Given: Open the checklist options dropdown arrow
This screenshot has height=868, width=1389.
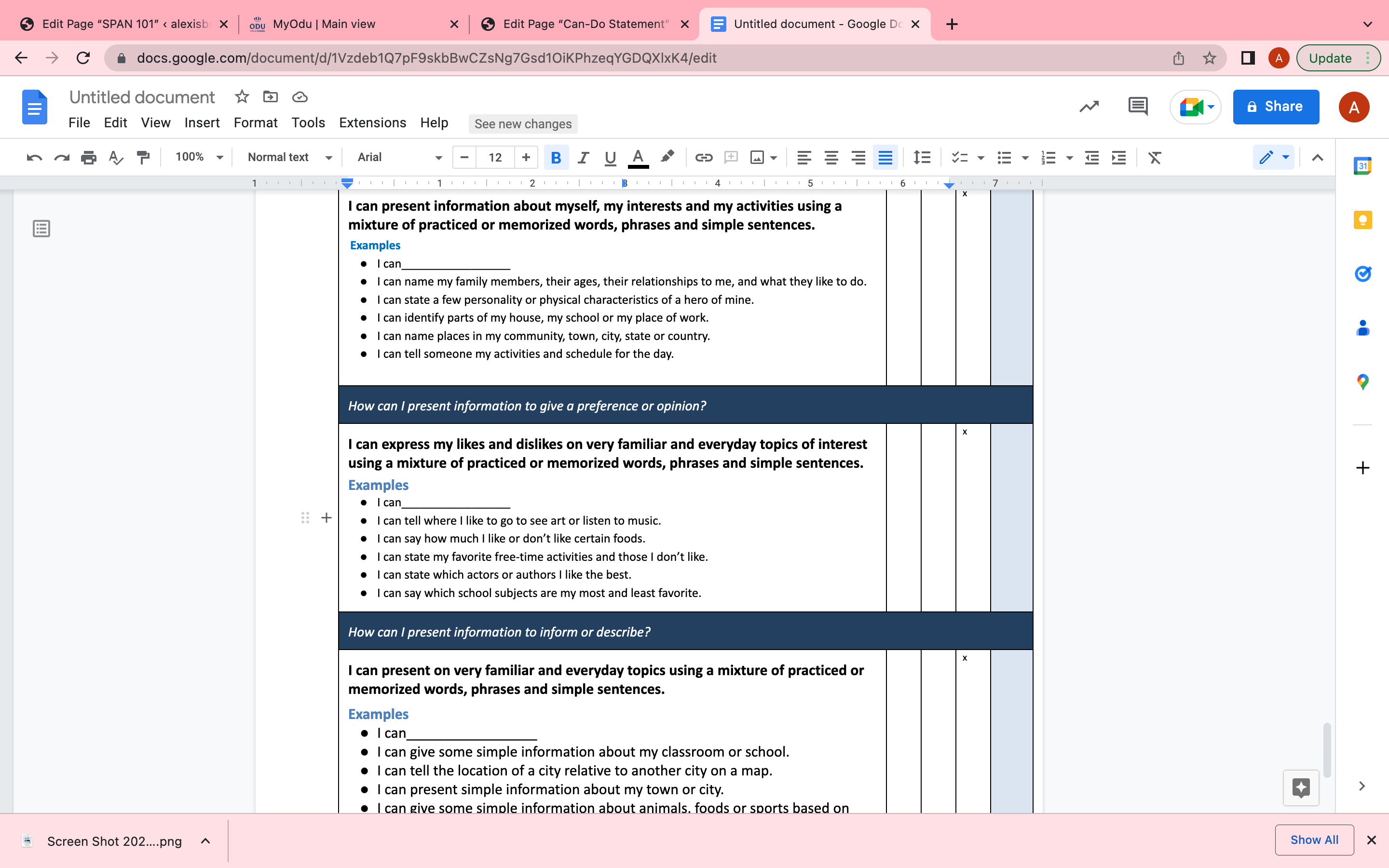Looking at the screenshot, I should tap(981, 158).
